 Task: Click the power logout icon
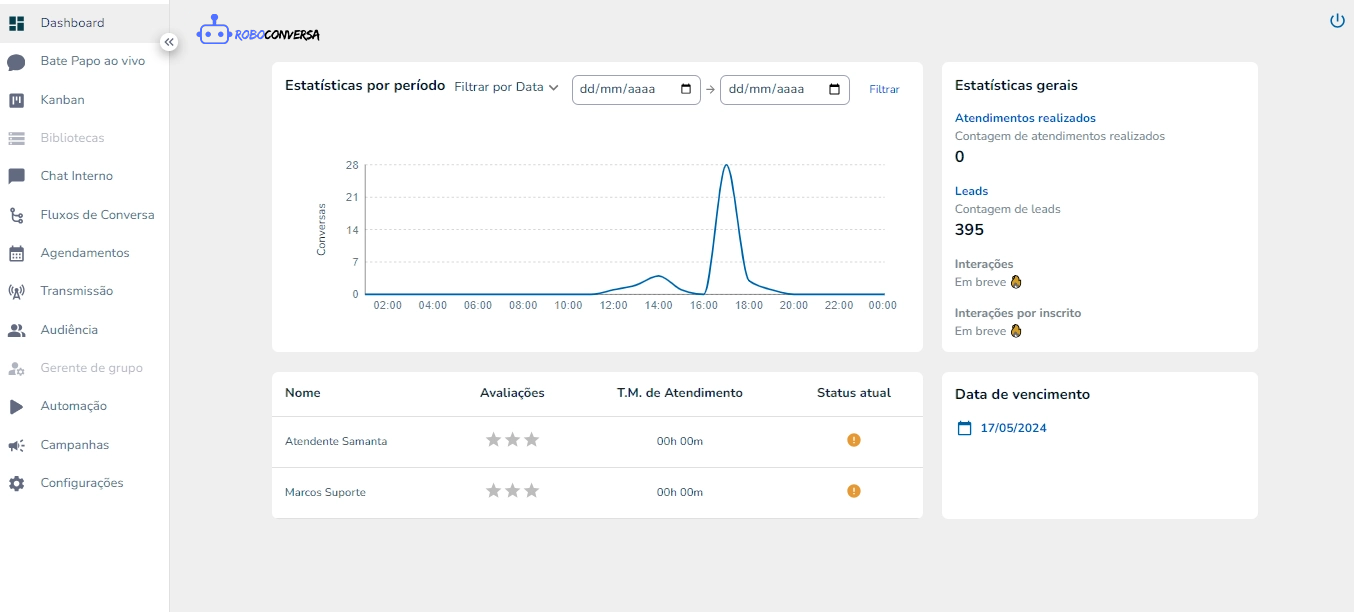[1337, 20]
